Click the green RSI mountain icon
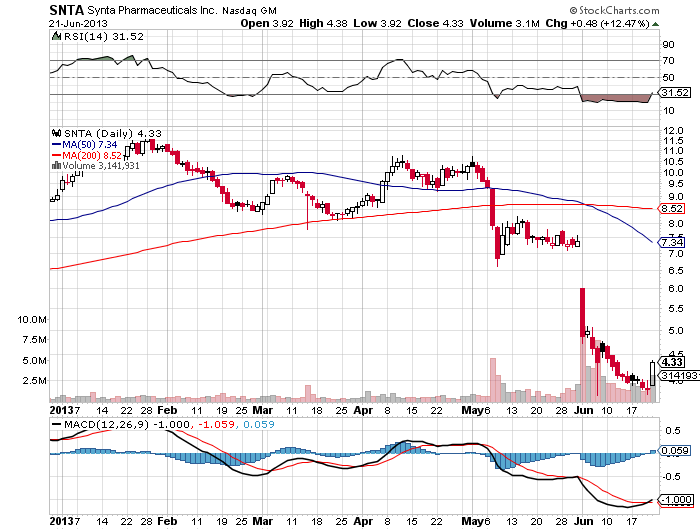Image resolution: width=700 pixels, height=530 pixels. (56, 36)
